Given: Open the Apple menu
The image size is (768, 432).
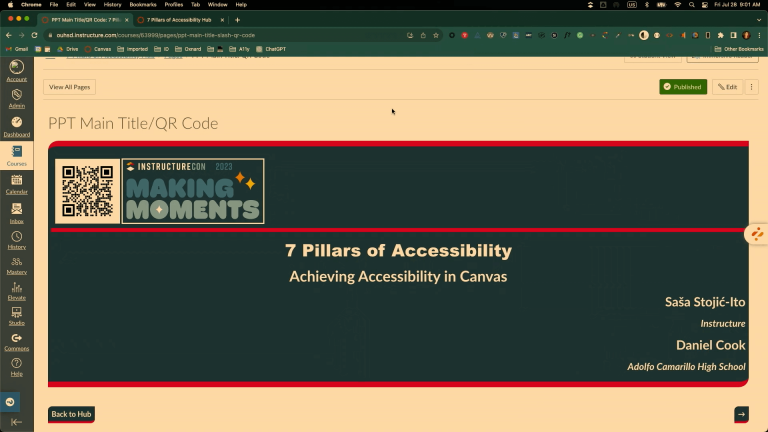Looking at the screenshot, I should (x=10, y=4).
